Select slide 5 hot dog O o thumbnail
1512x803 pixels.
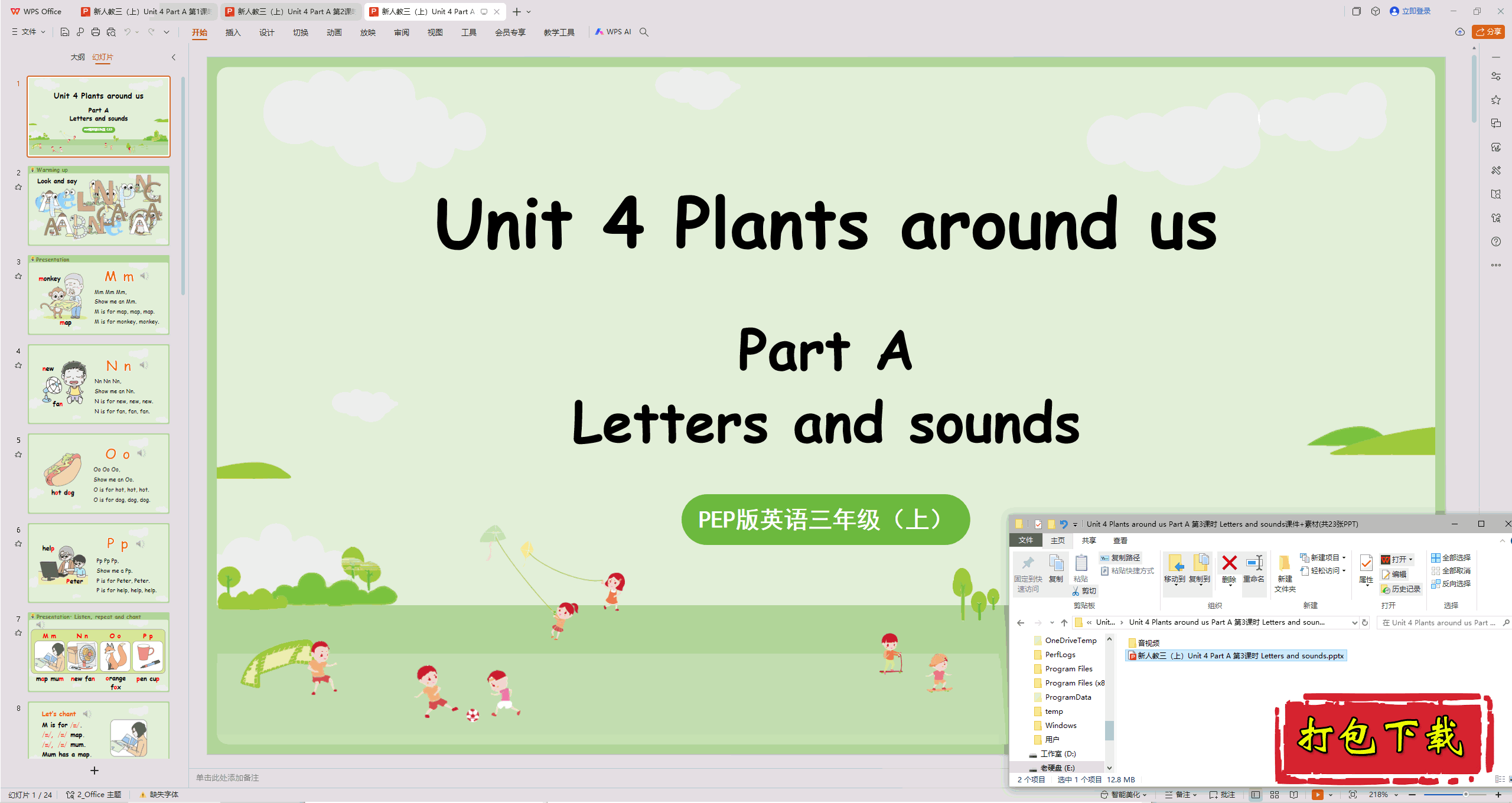99,474
